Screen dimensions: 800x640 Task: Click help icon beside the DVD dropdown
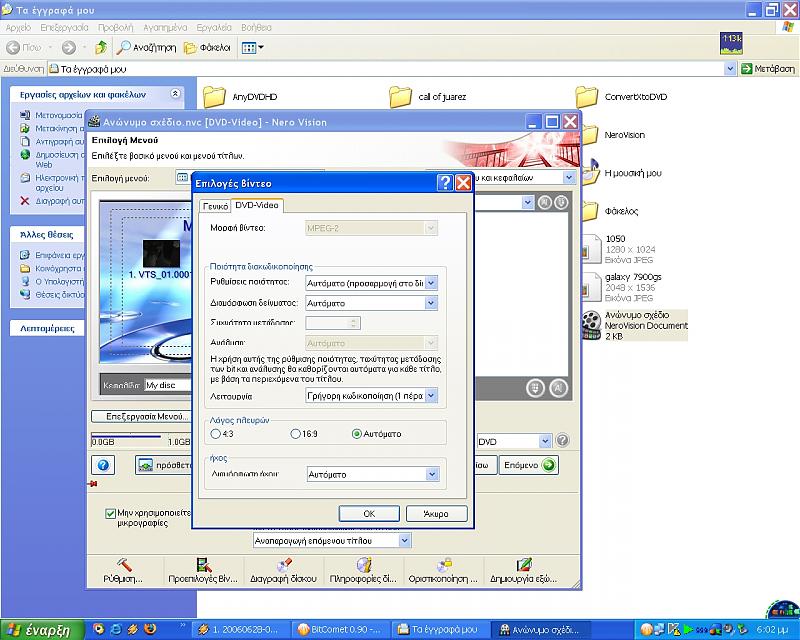562,440
